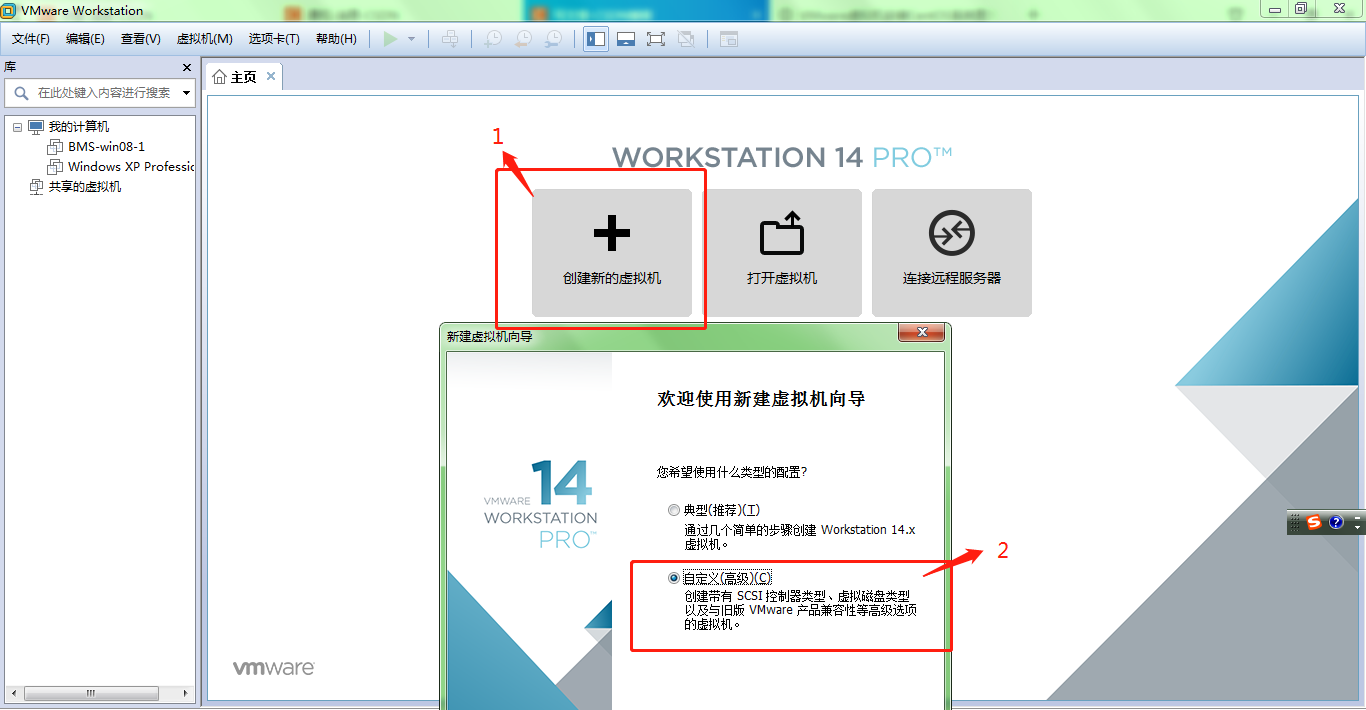Select the BMS-win08-1 virtual machine
Viewport: 1366px width, 710px height.
click(106, 147)
